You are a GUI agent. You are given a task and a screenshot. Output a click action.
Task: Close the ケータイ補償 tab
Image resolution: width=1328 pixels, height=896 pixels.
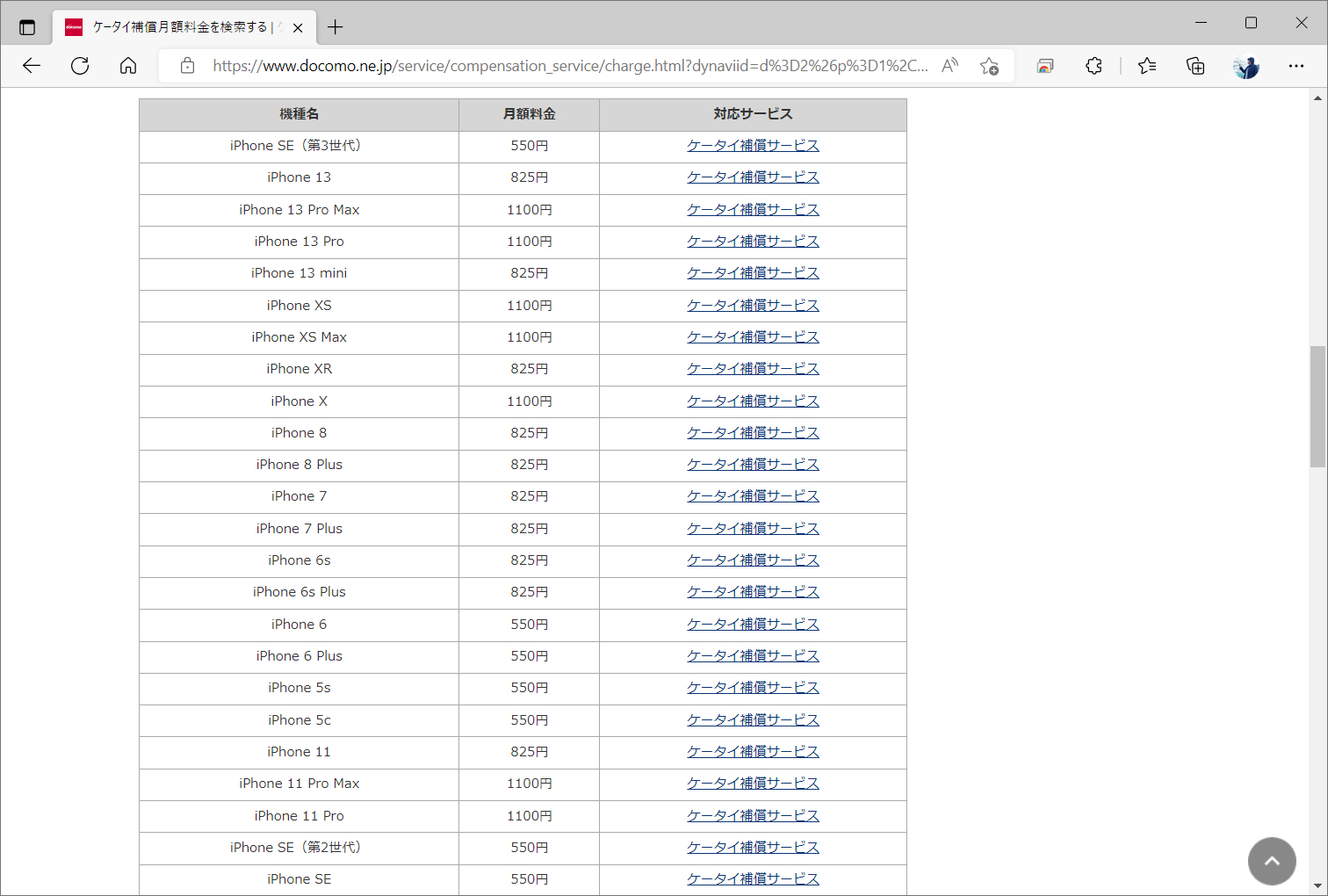(x=298, y=27)
